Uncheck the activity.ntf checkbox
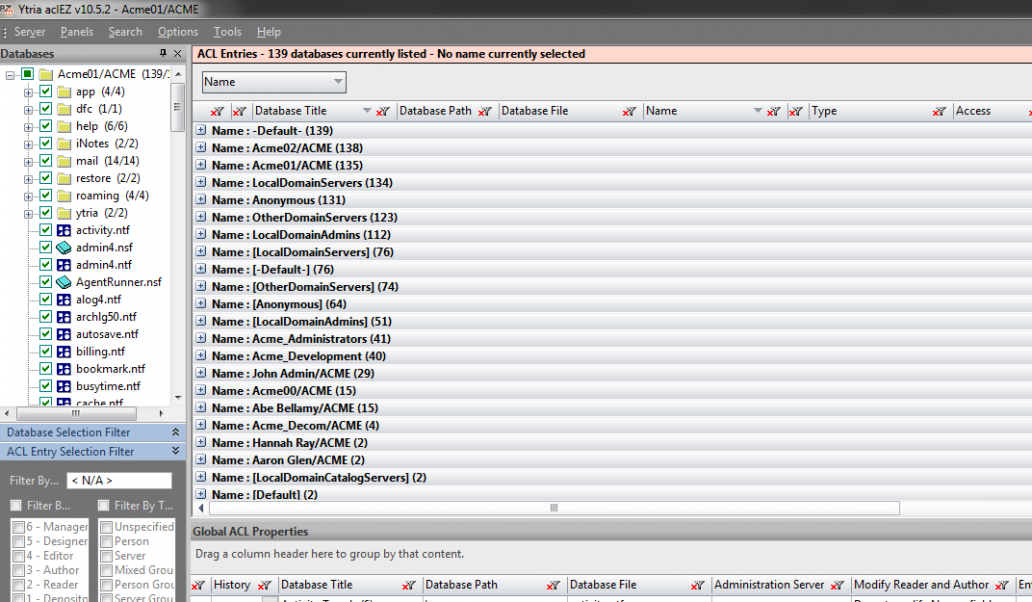 pos(45,230)
